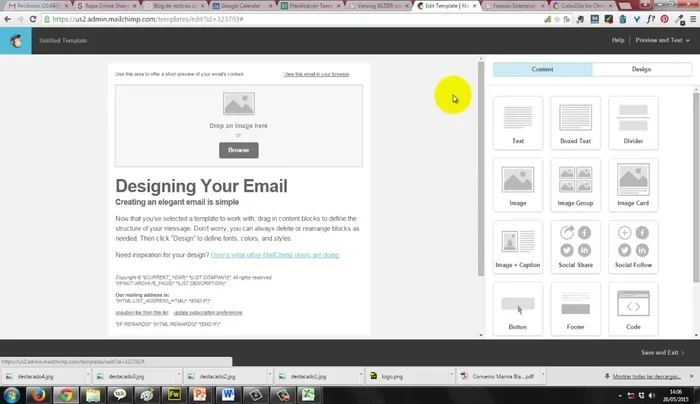Select the Image + Caption block
The width and height of the screenshot is (700, 404).
click(x=518, y=247)
